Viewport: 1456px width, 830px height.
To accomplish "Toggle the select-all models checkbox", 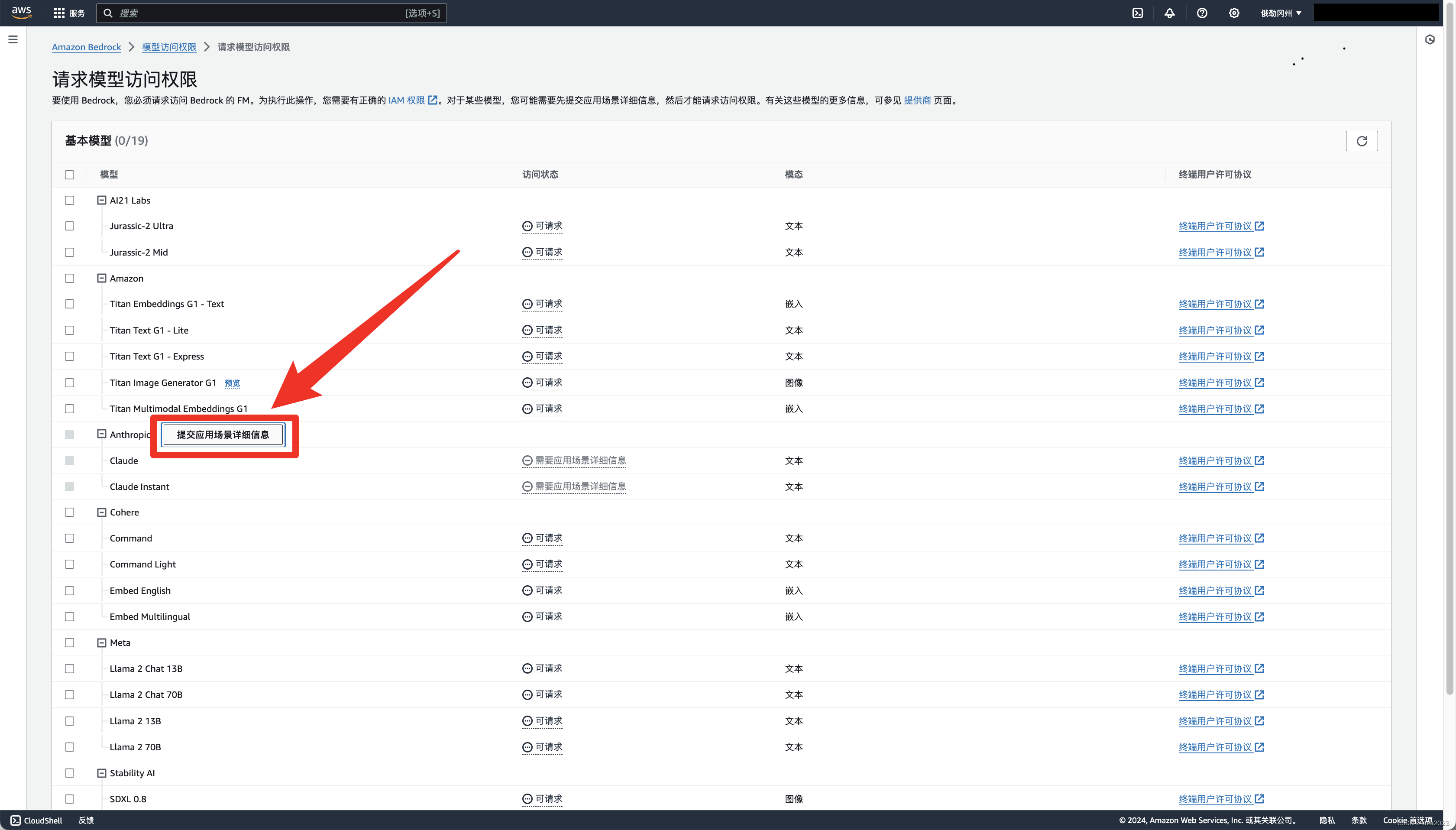I will [70, 175].
